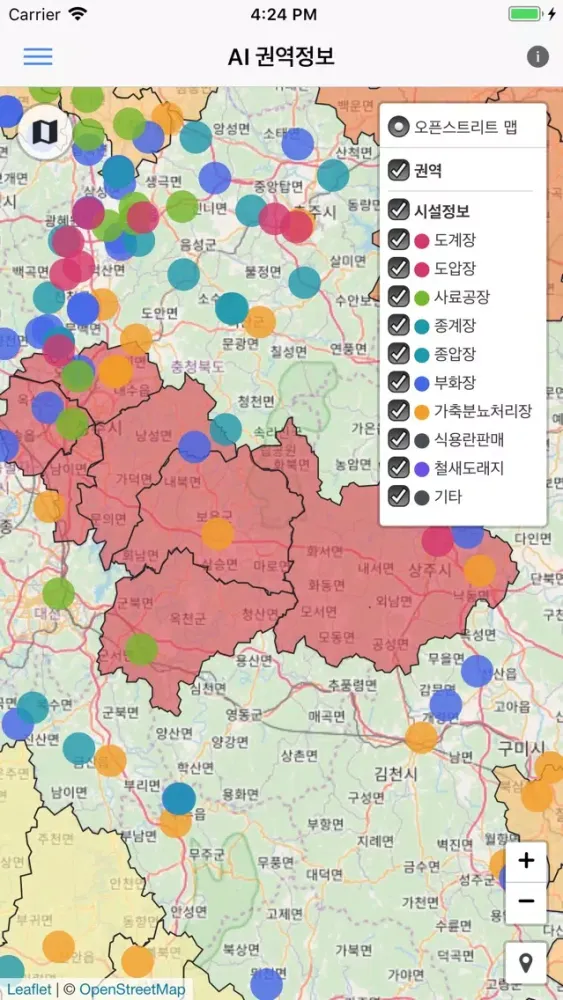Select the blue marker at 내북면
Image resolution: width=563 pixels, height=1000 pixels.
point(194,446)
